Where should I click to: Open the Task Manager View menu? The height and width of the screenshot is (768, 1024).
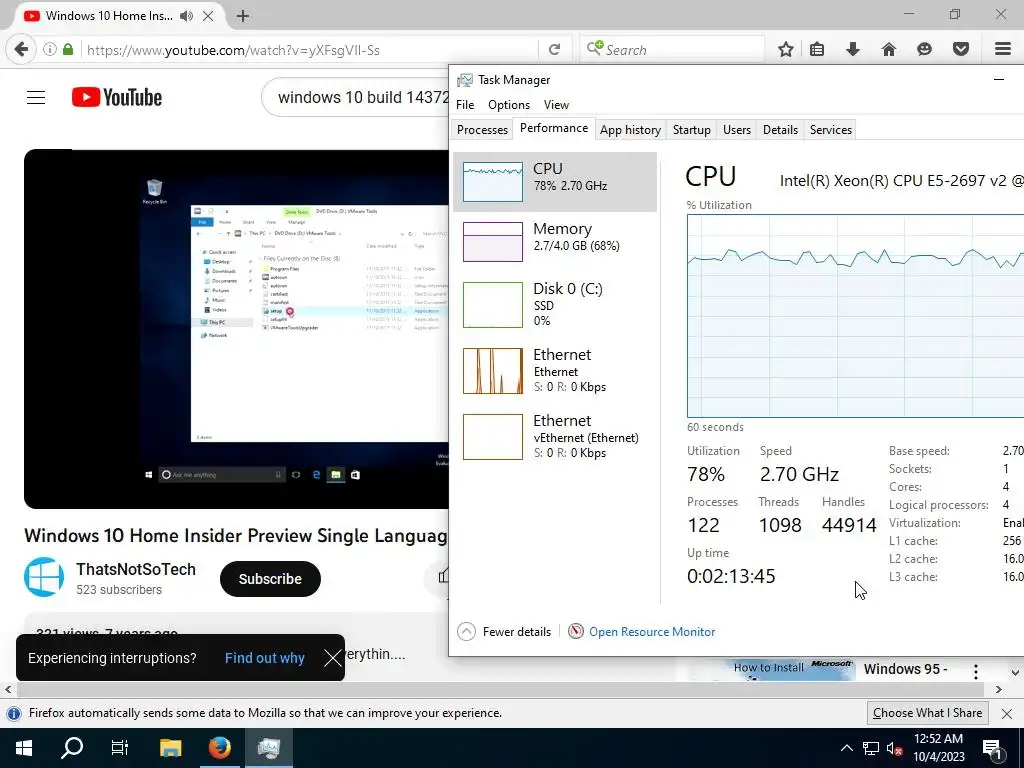click(556, 104)
